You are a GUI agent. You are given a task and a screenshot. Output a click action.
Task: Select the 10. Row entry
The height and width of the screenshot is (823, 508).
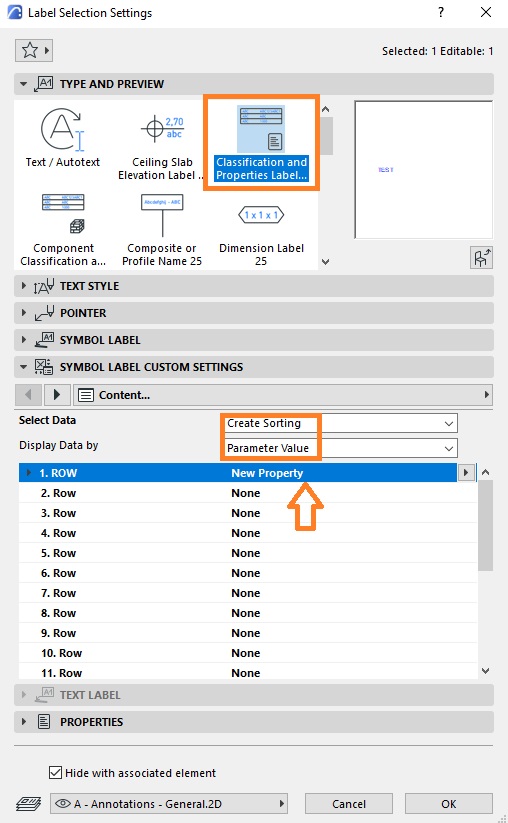(x=248, y=653)
